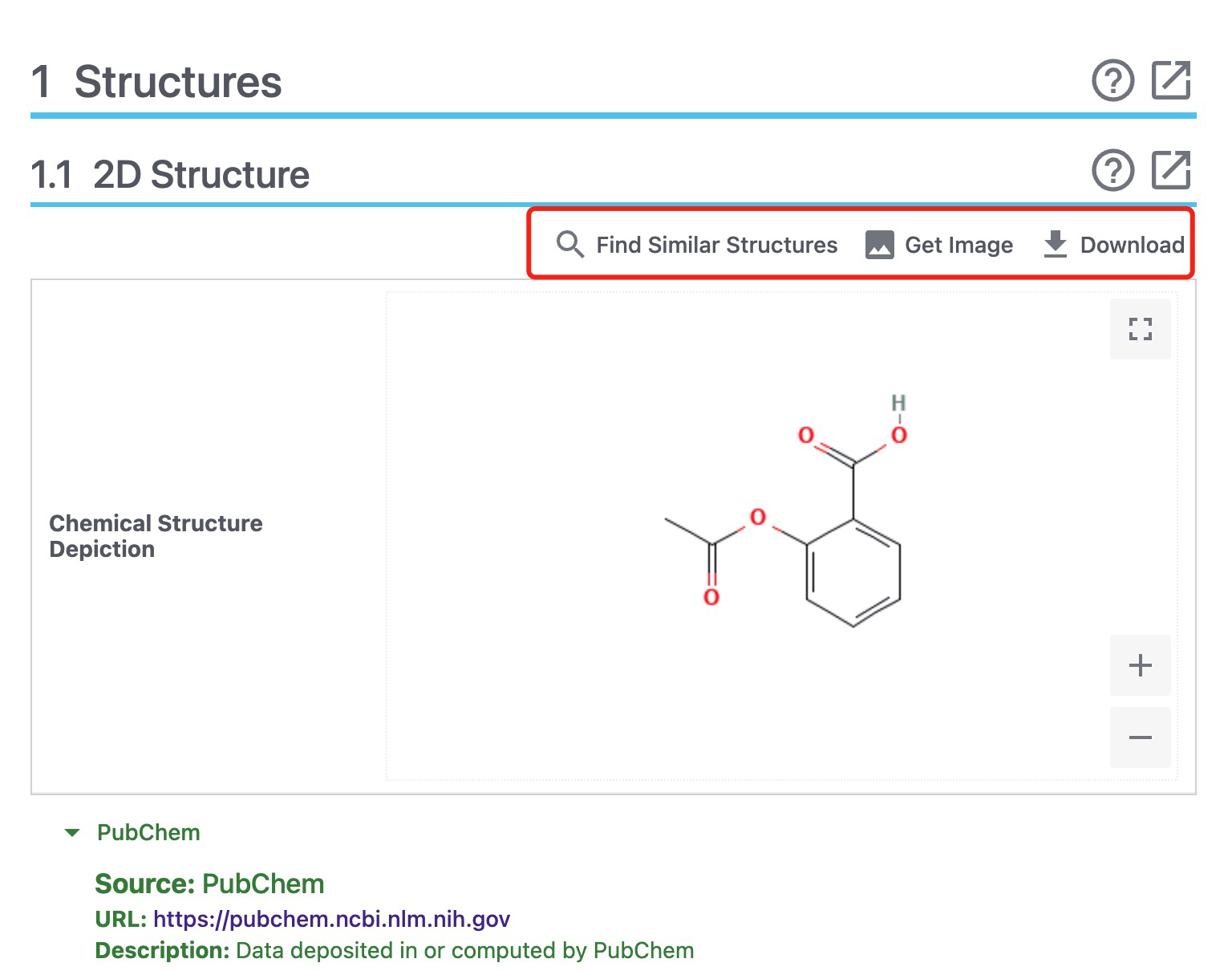Click the Get Image label text
The height and width of the screenshot is (971, 1232).
point(958,245)
